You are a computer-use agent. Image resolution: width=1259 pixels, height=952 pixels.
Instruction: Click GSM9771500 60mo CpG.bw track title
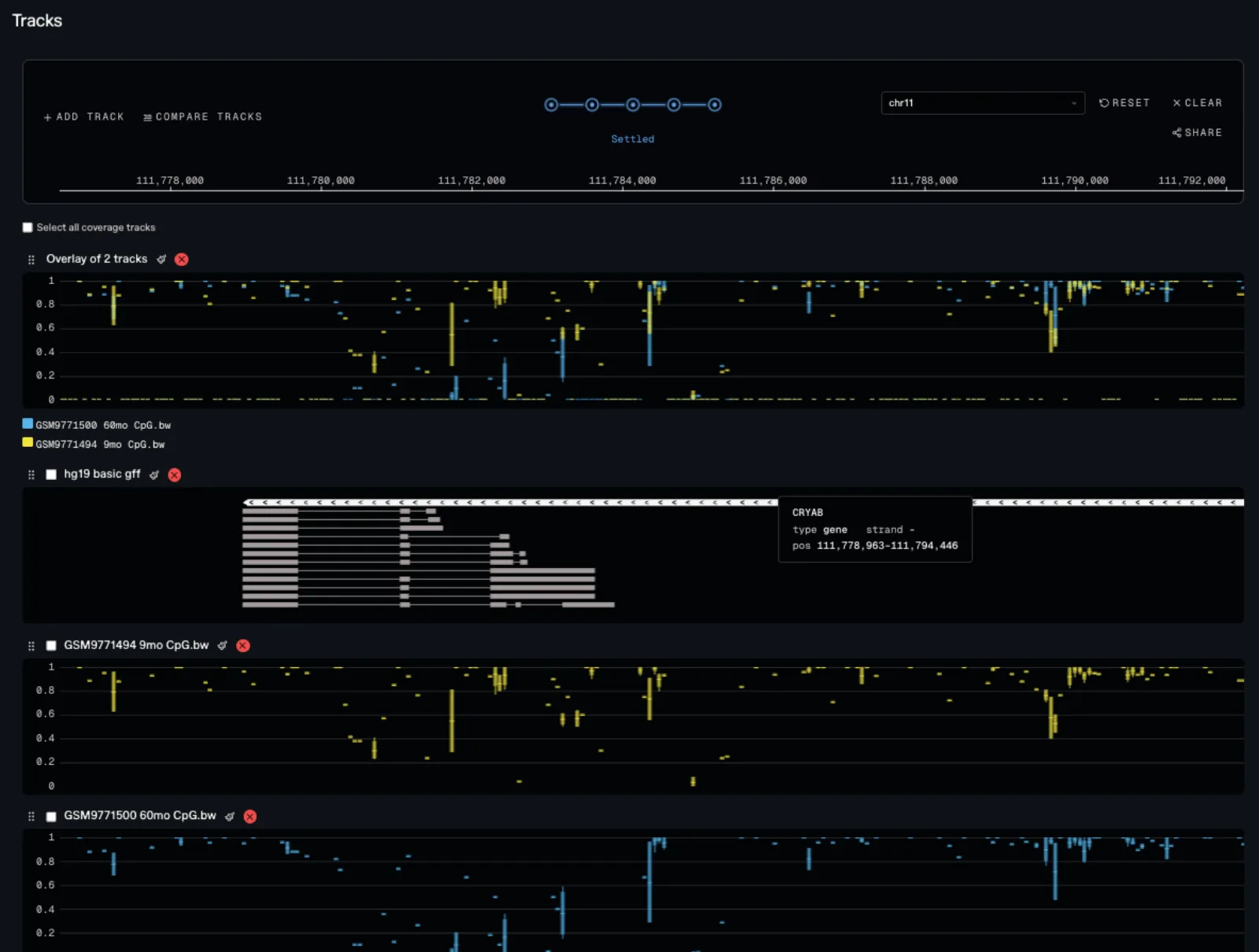click(x=140, y=816)
